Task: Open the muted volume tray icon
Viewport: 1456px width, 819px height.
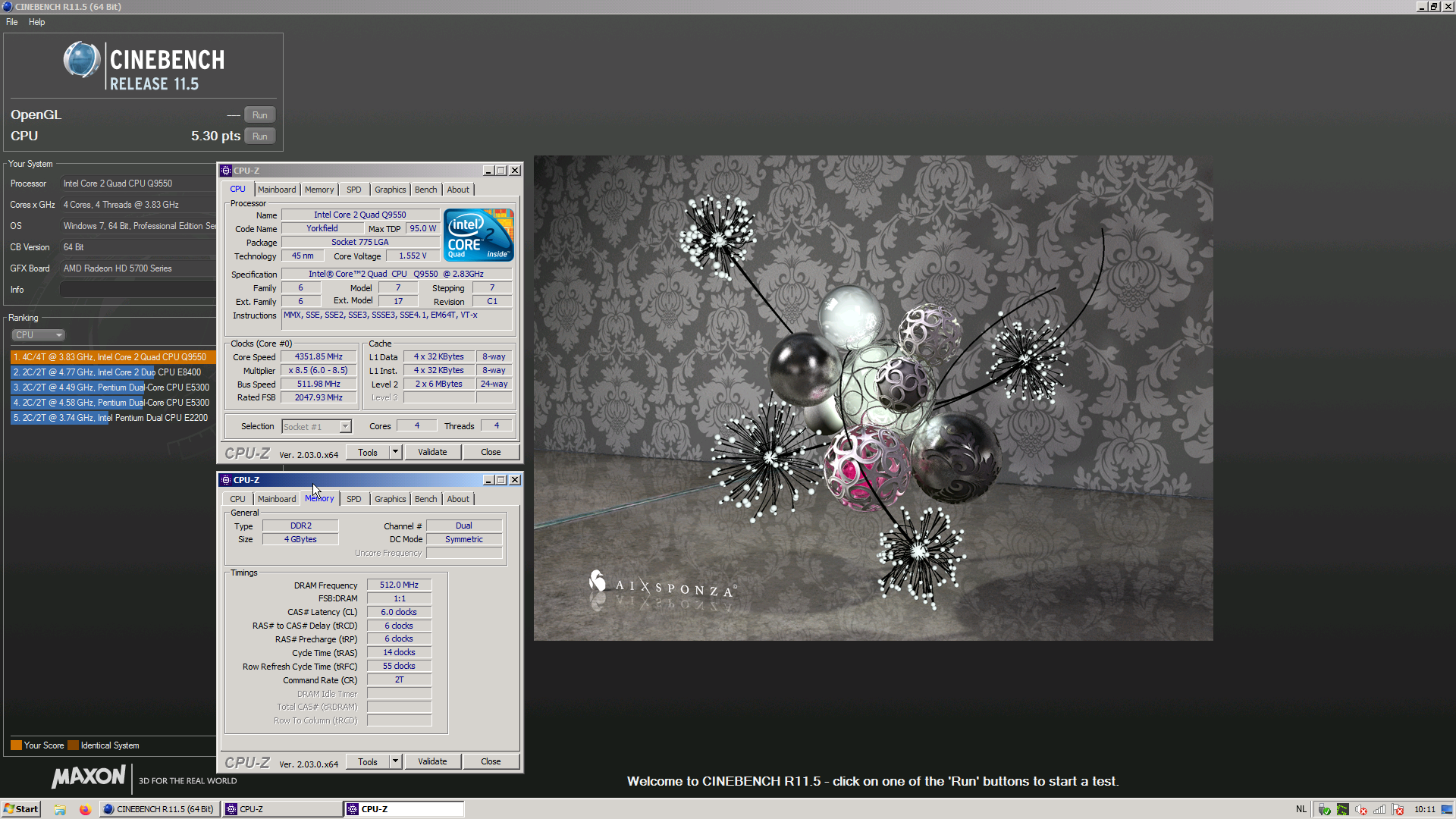Action: coord(1360,809)
